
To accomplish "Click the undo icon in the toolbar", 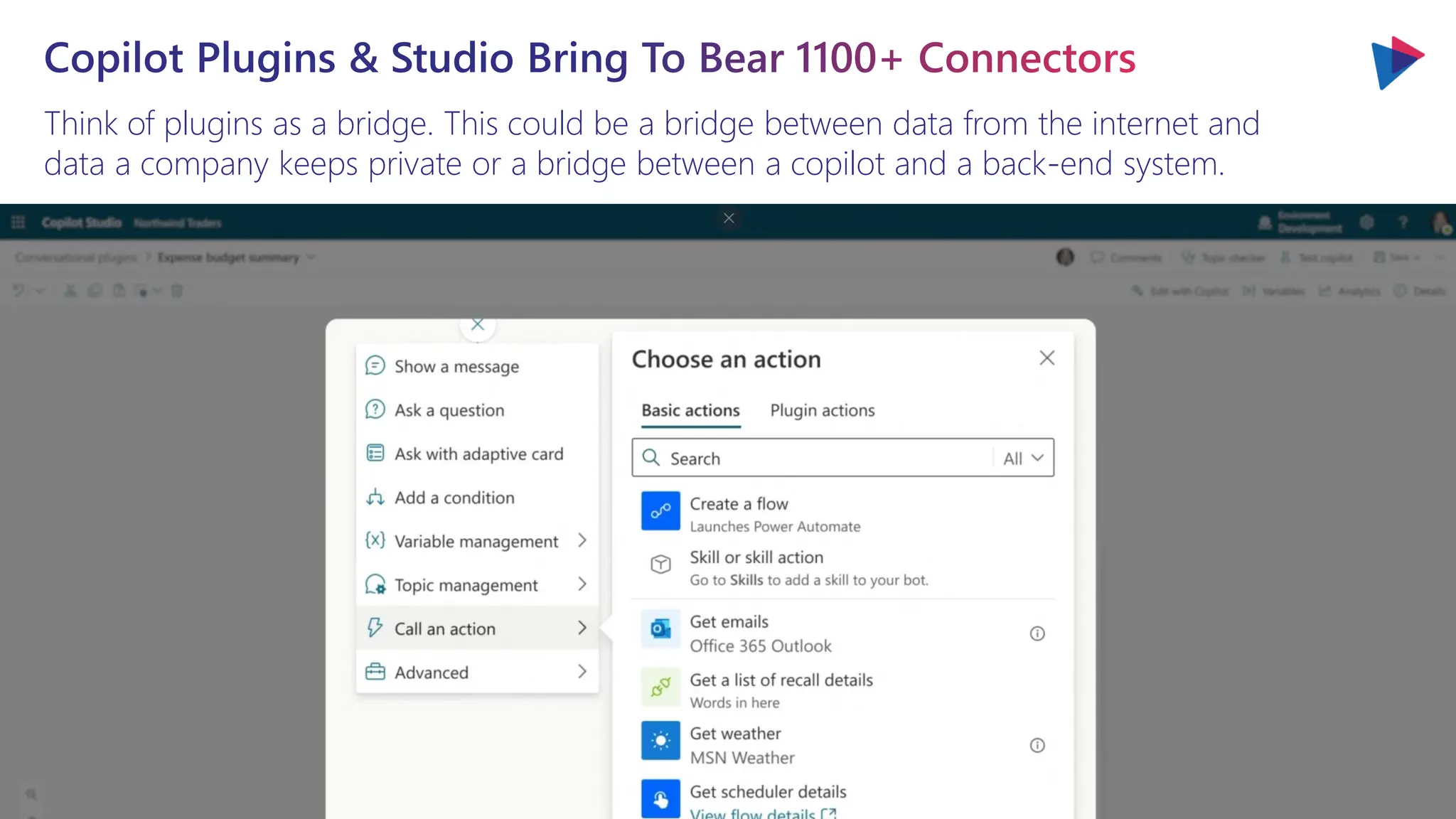I will 18,290.
